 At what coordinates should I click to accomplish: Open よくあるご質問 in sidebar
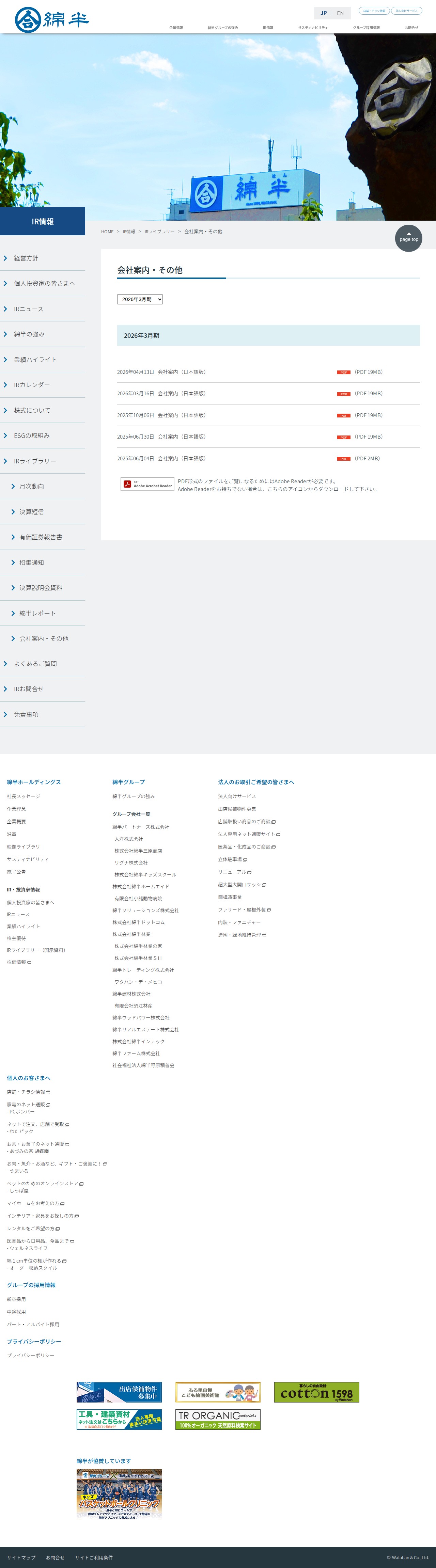click(43, 664)
